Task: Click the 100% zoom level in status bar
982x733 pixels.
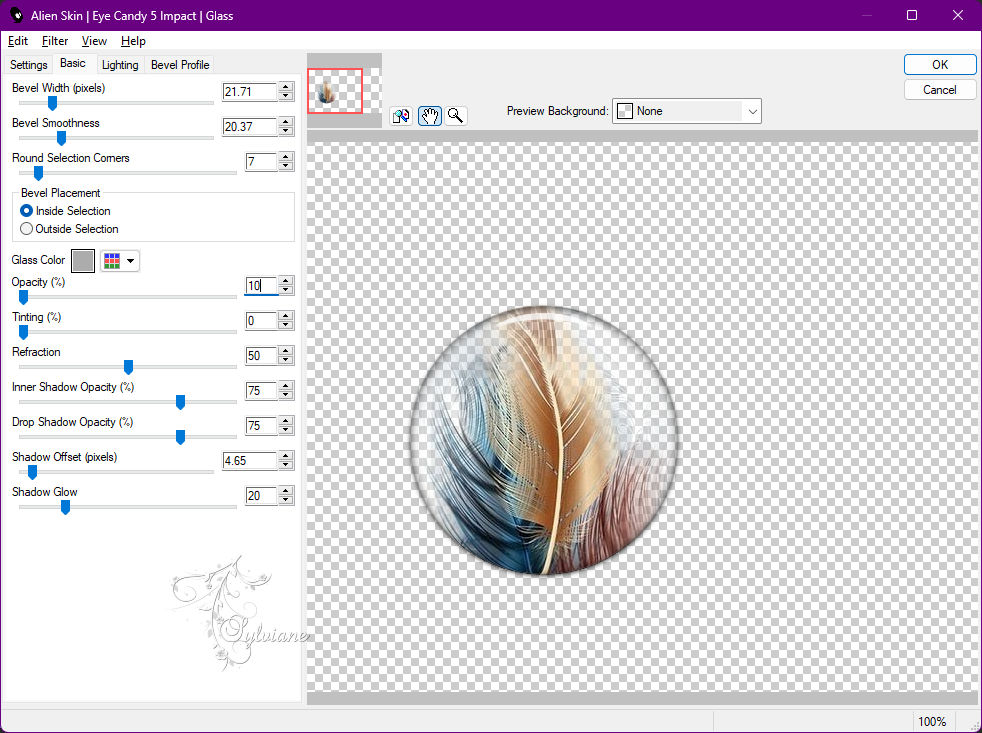Action: (931, 722)
